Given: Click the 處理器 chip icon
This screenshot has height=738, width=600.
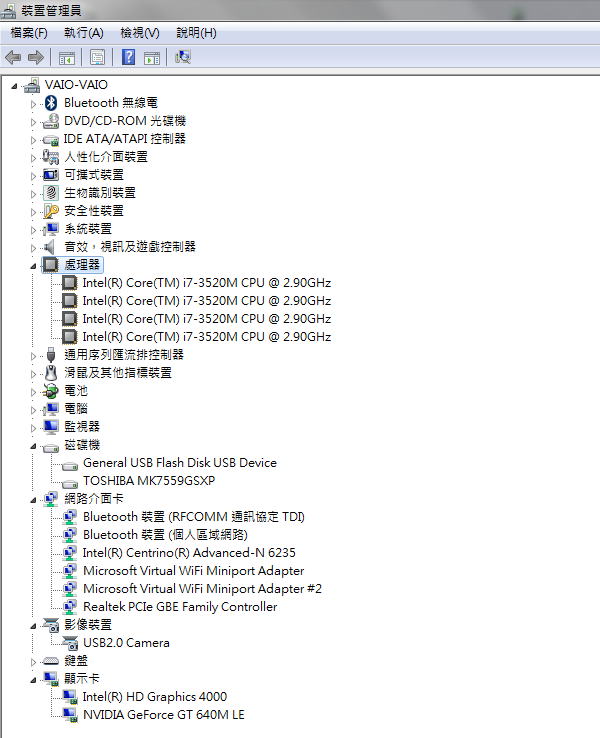Looking at the screenshot, I should (x=50, y=265).
